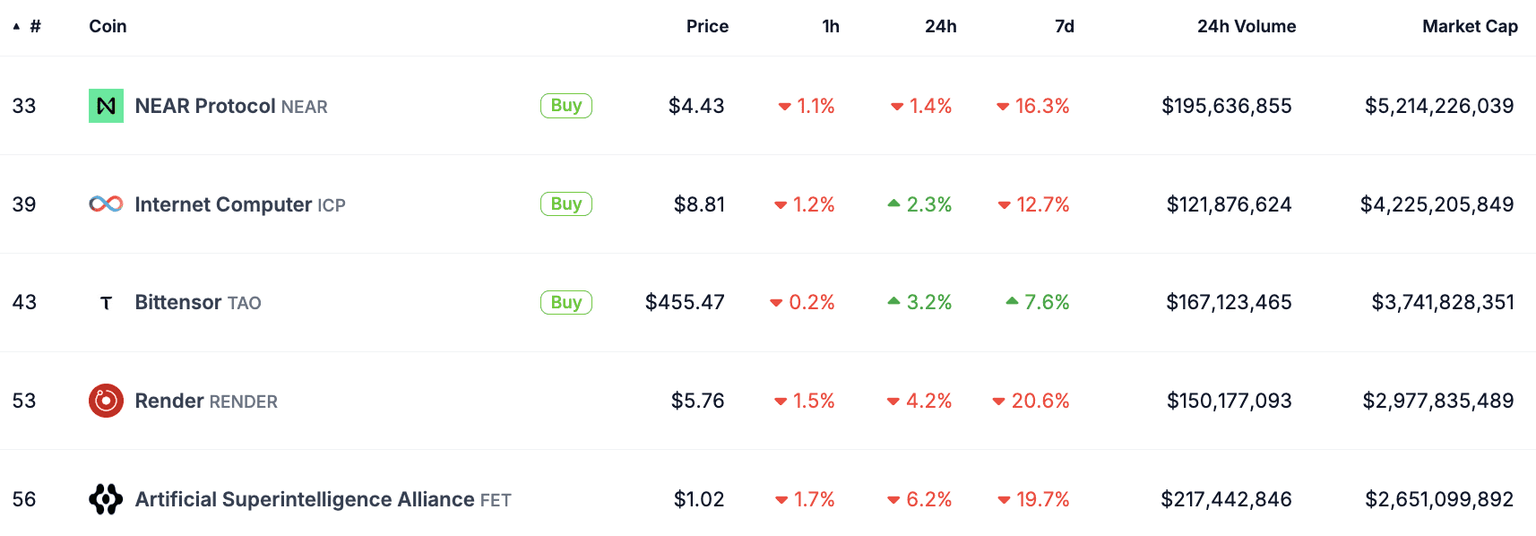Click the Internet Computer infinity logo
The image size is (1536, 536).
point(106,204)
